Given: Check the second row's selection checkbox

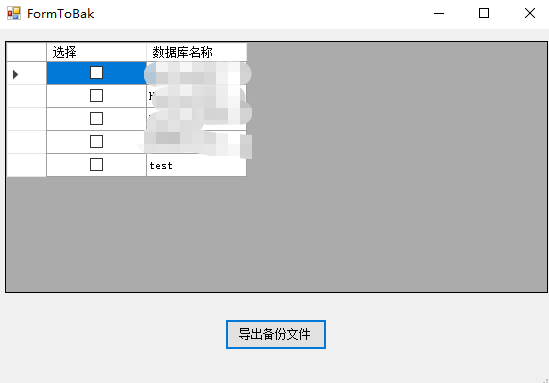Looking at the screenshot, I should [x=96, y=96].
